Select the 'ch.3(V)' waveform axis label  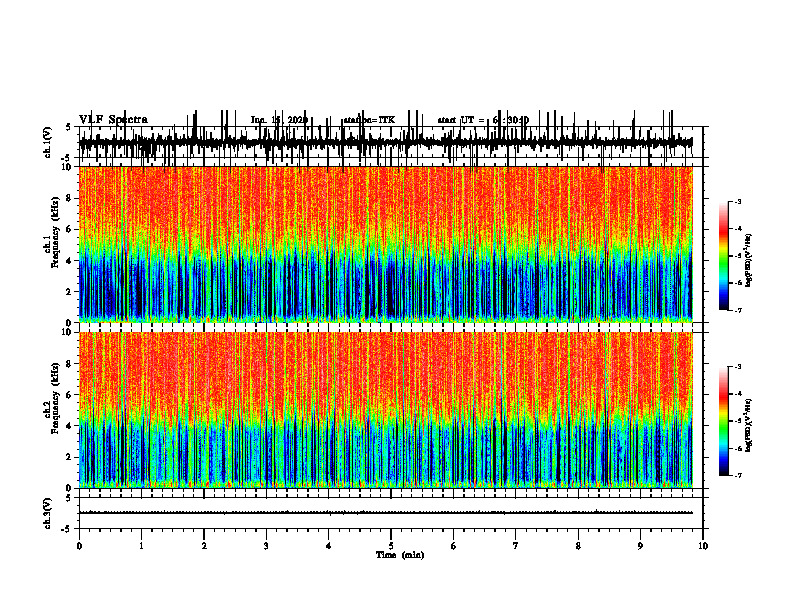[x=48, y=513]
